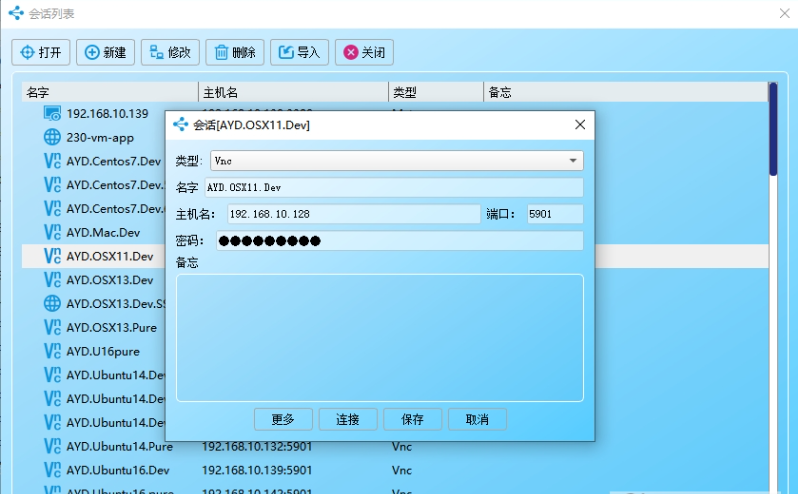Click the 新建 (New) toolbar button
798x494 pixels.
(105, 52)
